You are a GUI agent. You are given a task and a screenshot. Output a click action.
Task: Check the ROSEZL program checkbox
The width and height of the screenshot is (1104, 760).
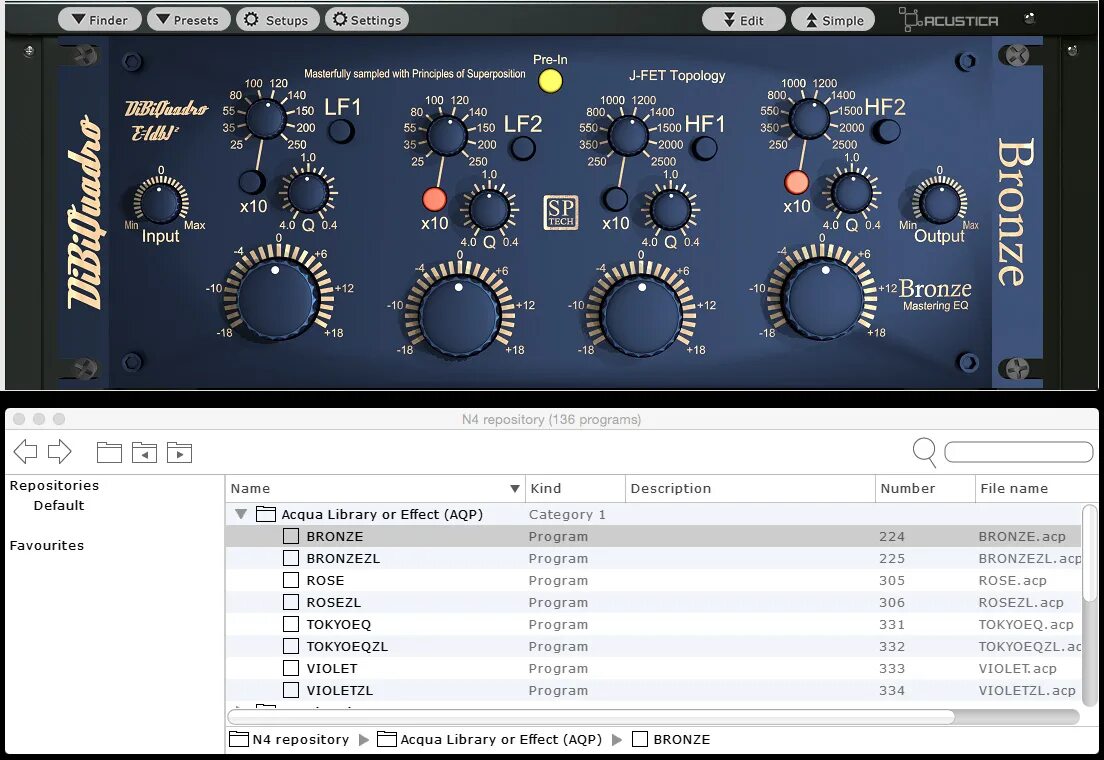291,602
